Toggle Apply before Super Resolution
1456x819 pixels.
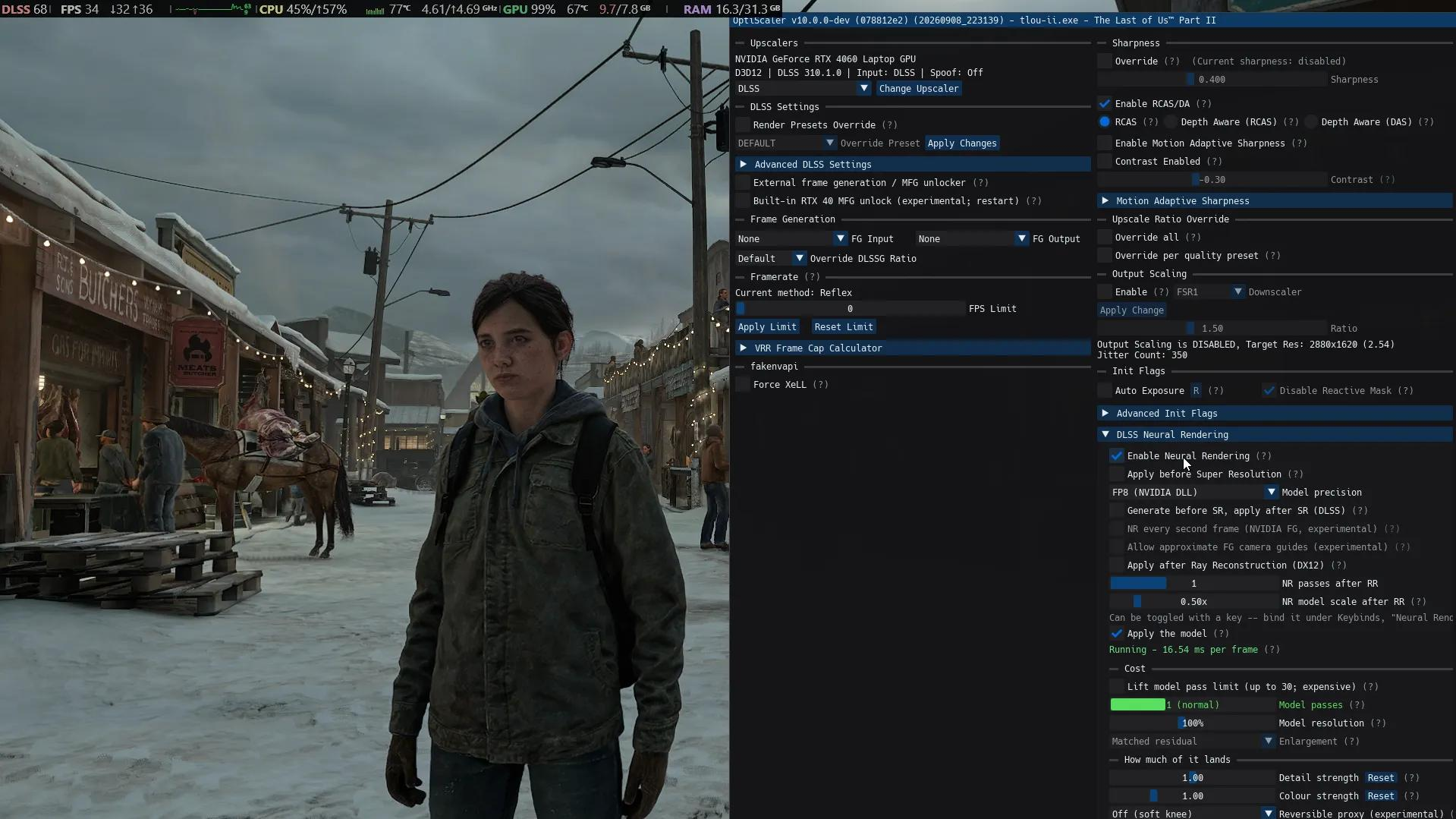1117,474
